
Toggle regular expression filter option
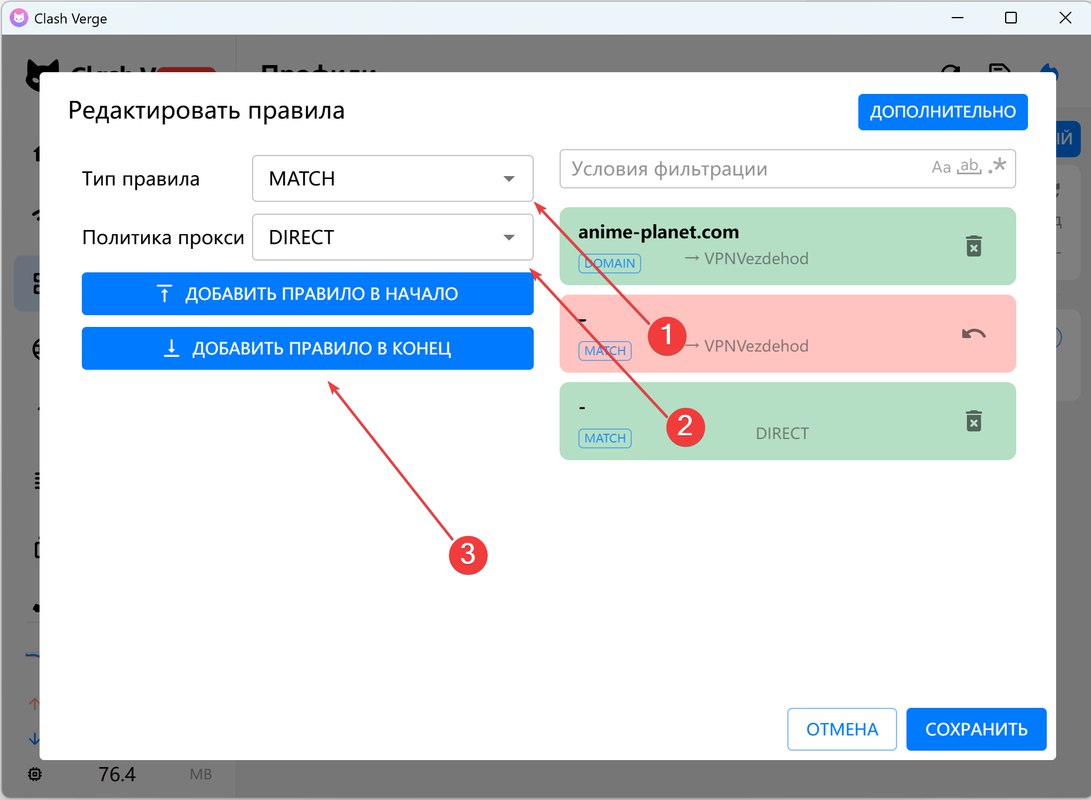(997, 166)
